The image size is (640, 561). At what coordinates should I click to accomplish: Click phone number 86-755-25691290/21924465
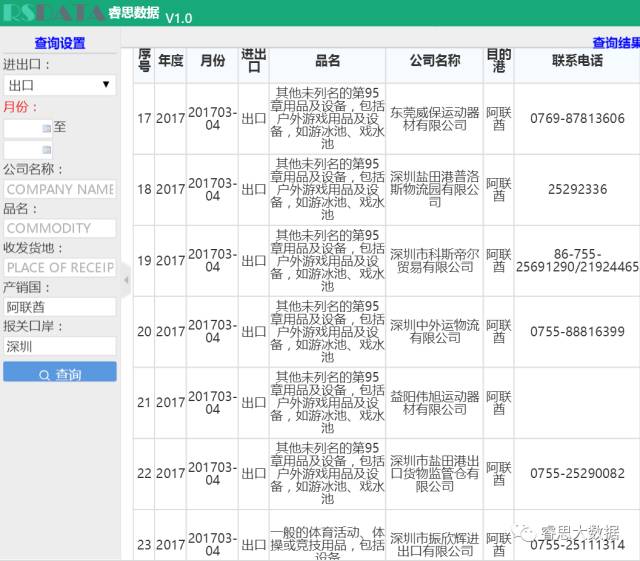[x=577, y=260]
